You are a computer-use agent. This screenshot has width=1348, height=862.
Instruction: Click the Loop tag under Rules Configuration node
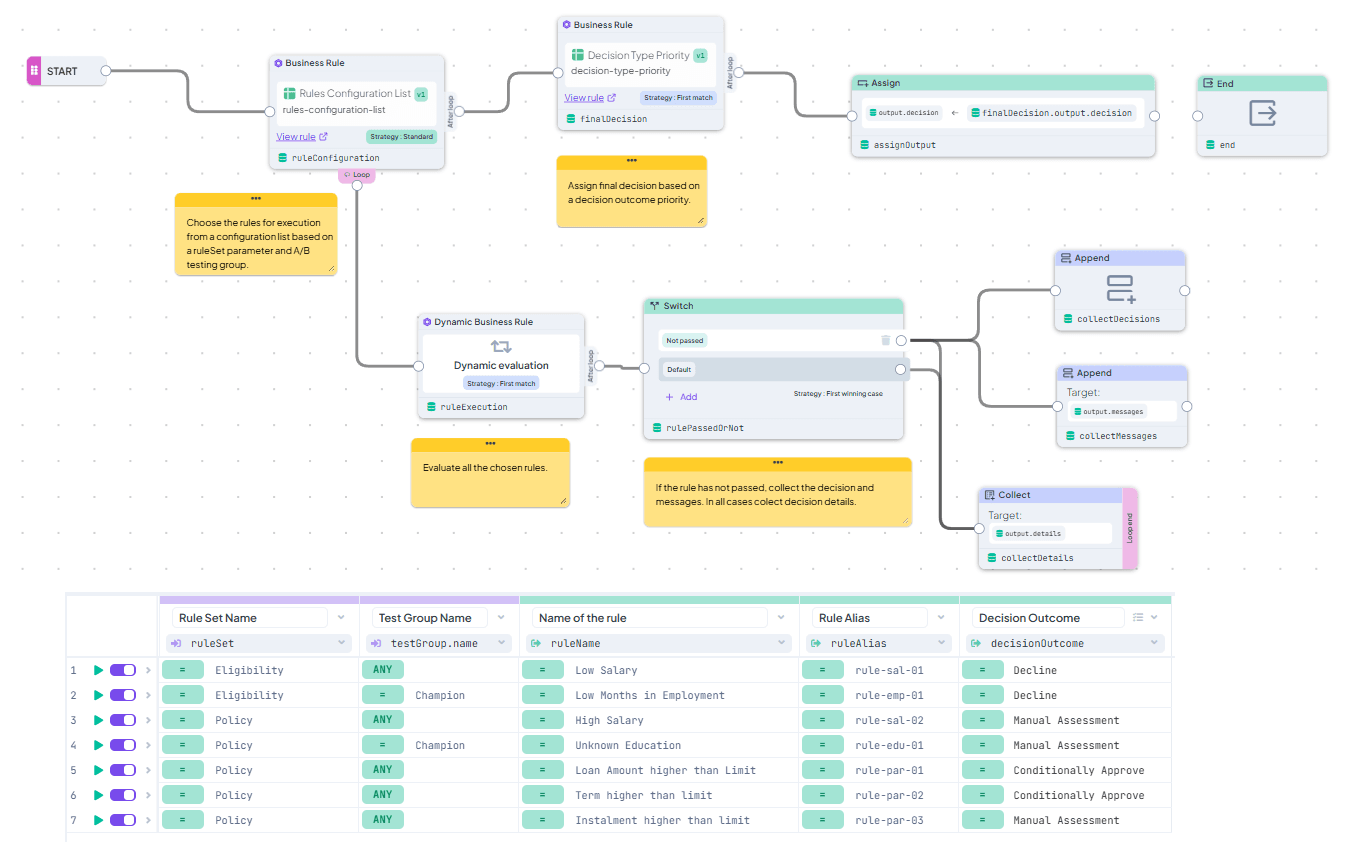356,175
